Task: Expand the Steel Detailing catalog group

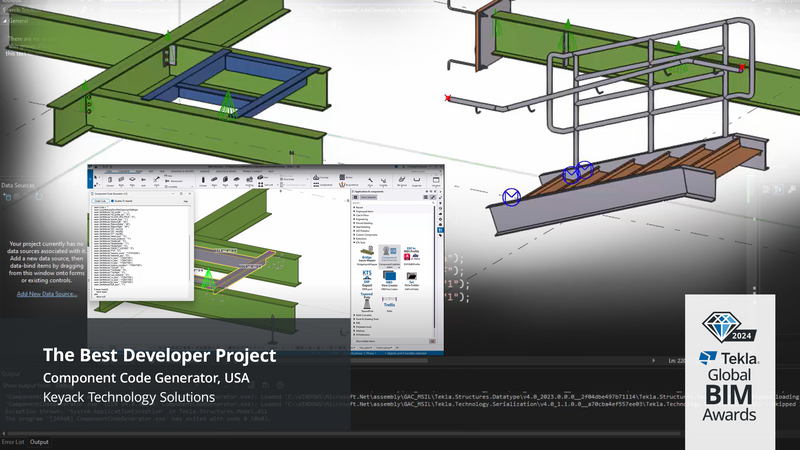Action: tap(354, 227)
